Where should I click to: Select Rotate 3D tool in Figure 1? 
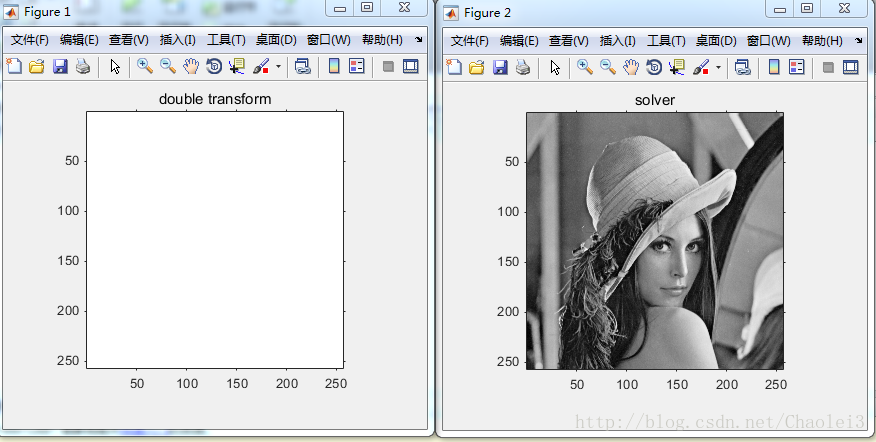214,67
